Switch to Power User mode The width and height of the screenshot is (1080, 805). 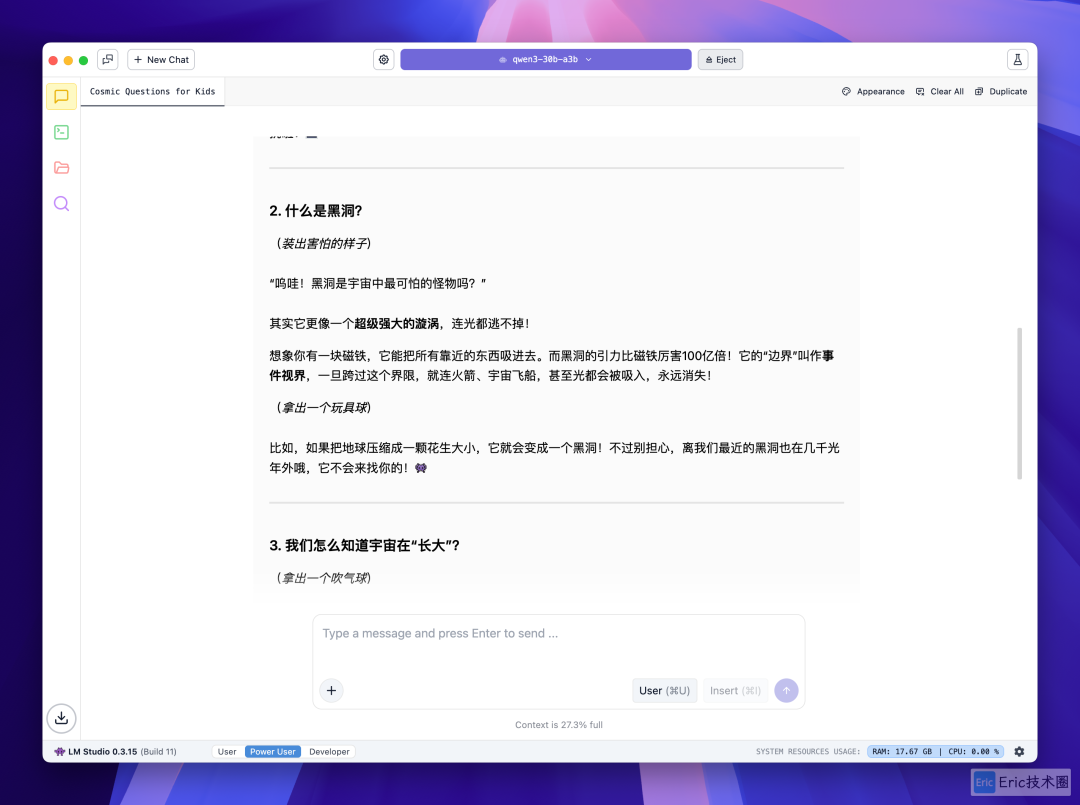pyautogui.click(x=273, y=752)
